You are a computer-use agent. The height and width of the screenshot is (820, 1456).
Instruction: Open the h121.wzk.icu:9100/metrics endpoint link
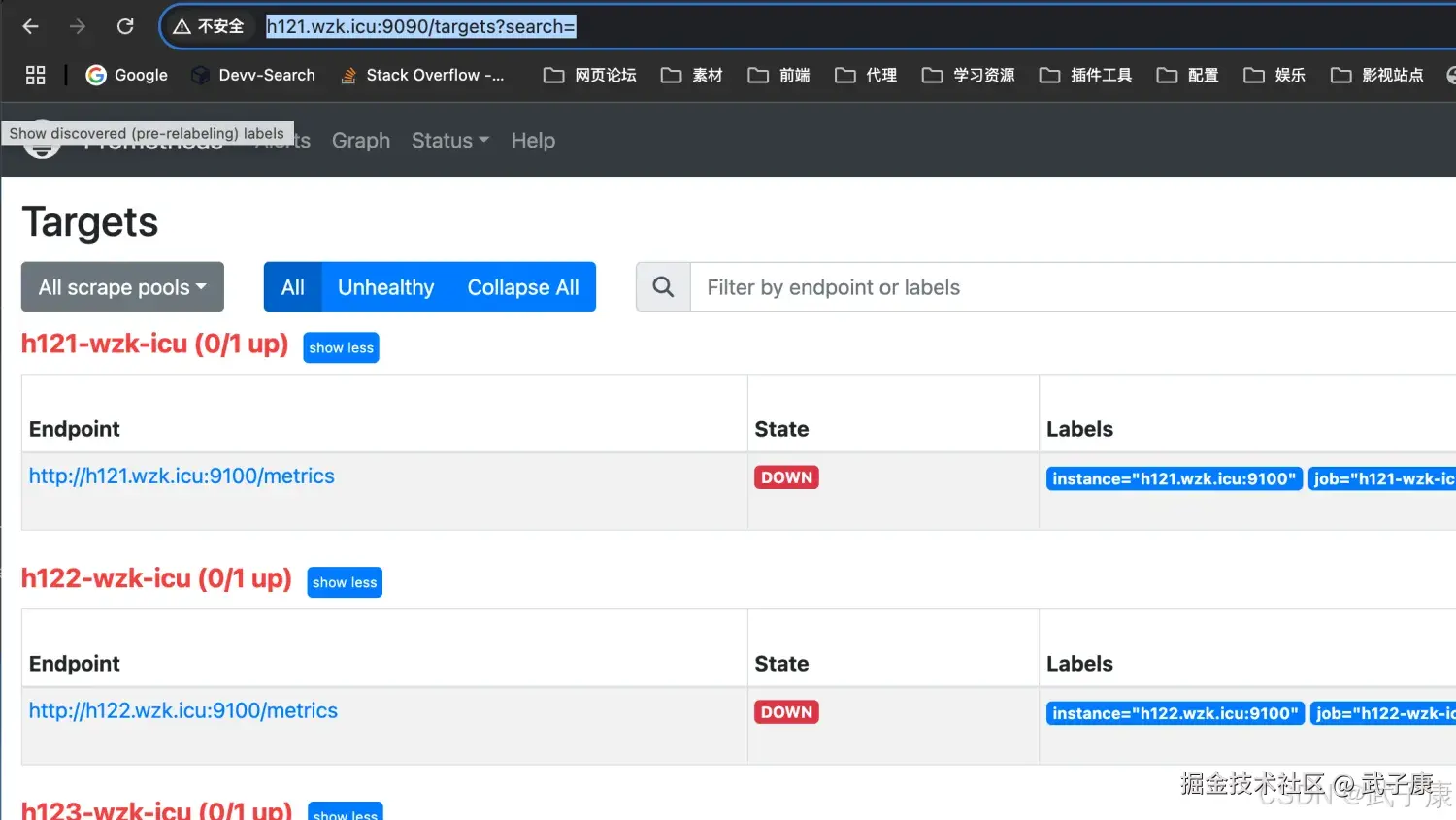pyautogui.click(x=182, y=476)
